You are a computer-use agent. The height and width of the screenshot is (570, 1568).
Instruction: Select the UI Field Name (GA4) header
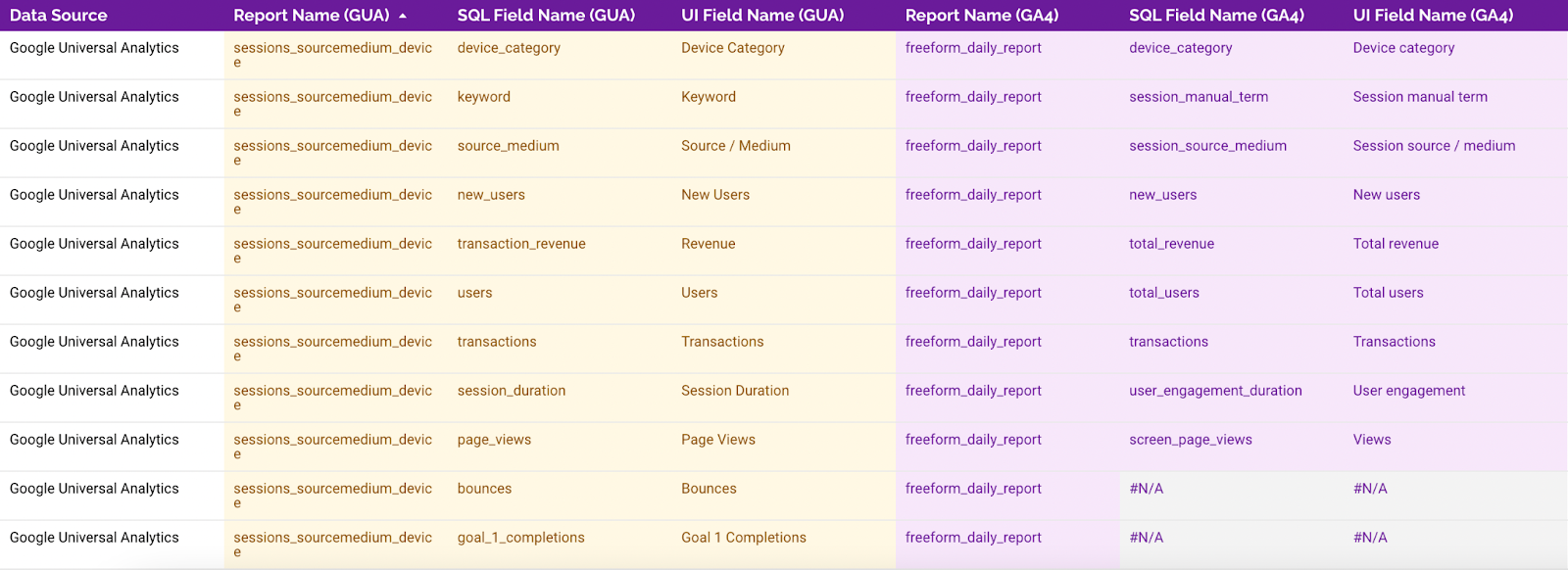[1433, 16]
